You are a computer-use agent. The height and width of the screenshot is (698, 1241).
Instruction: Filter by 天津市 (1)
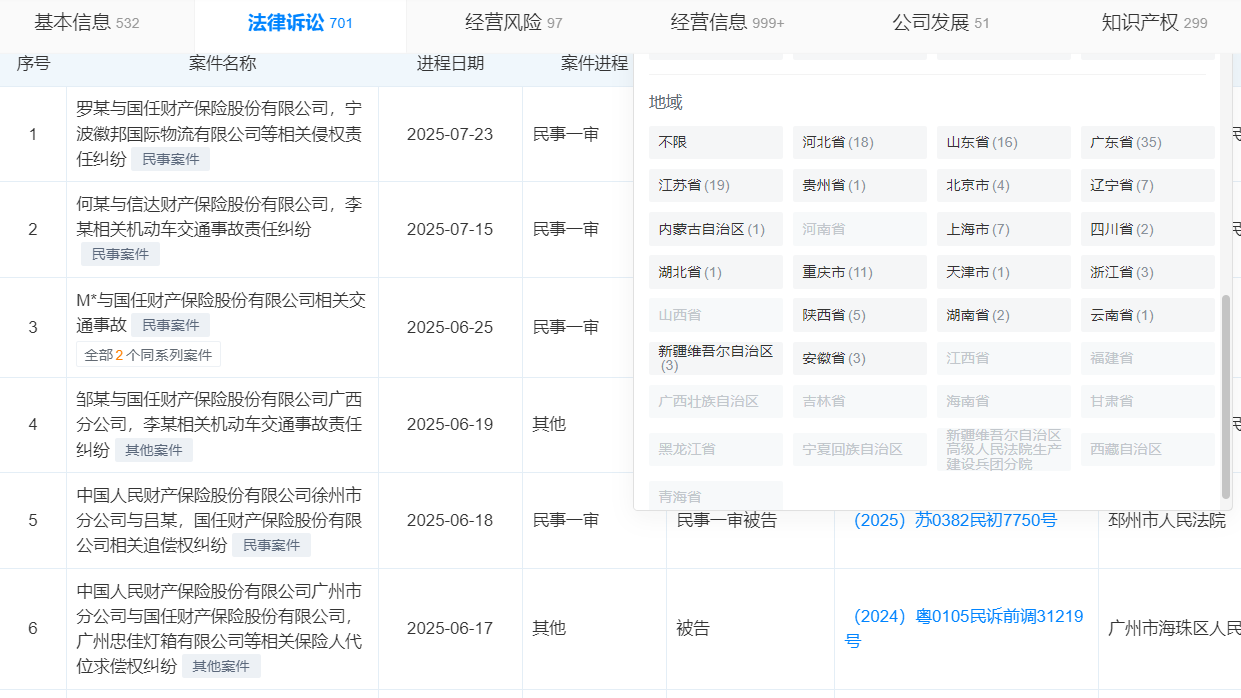point(1004,272)
